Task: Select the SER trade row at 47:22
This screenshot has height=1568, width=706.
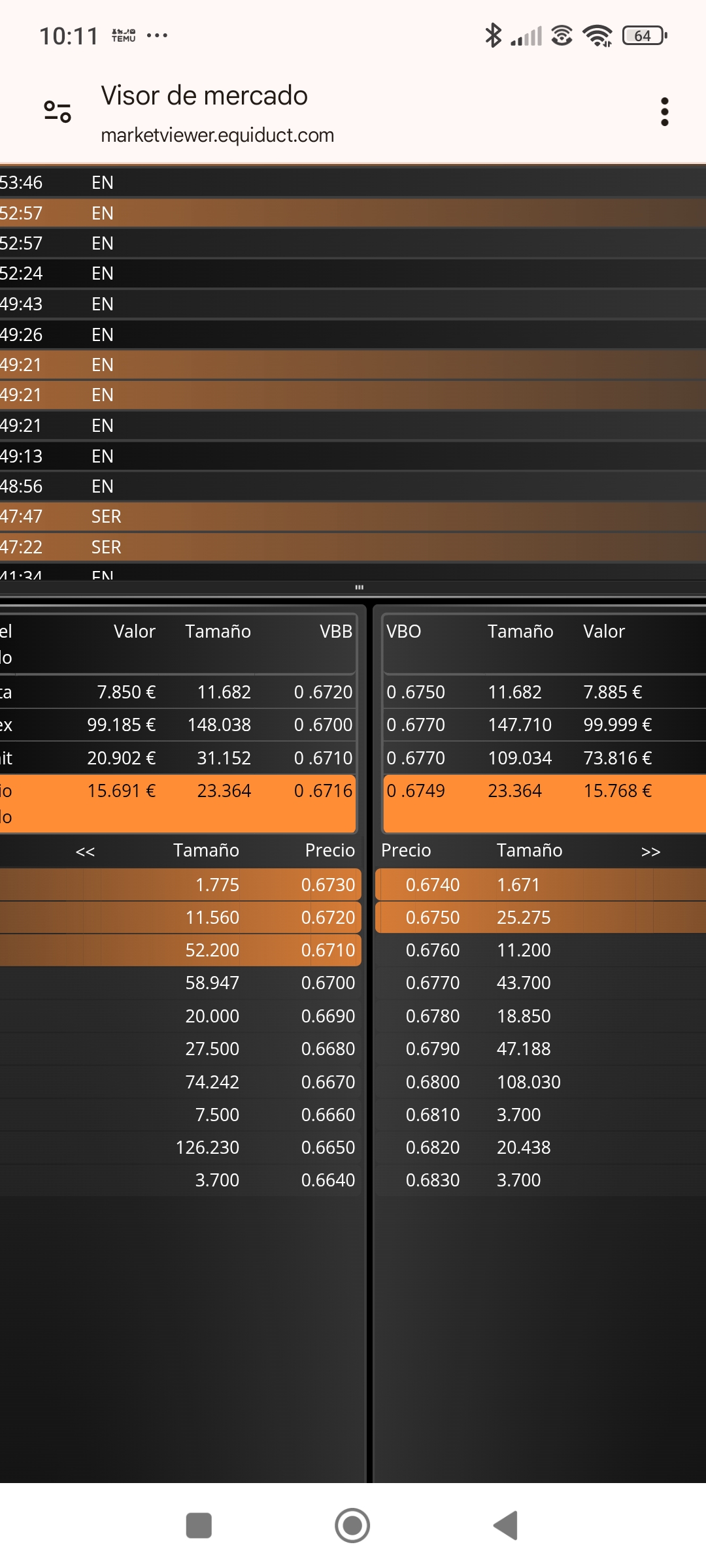Action: click(x=353, y=547)
